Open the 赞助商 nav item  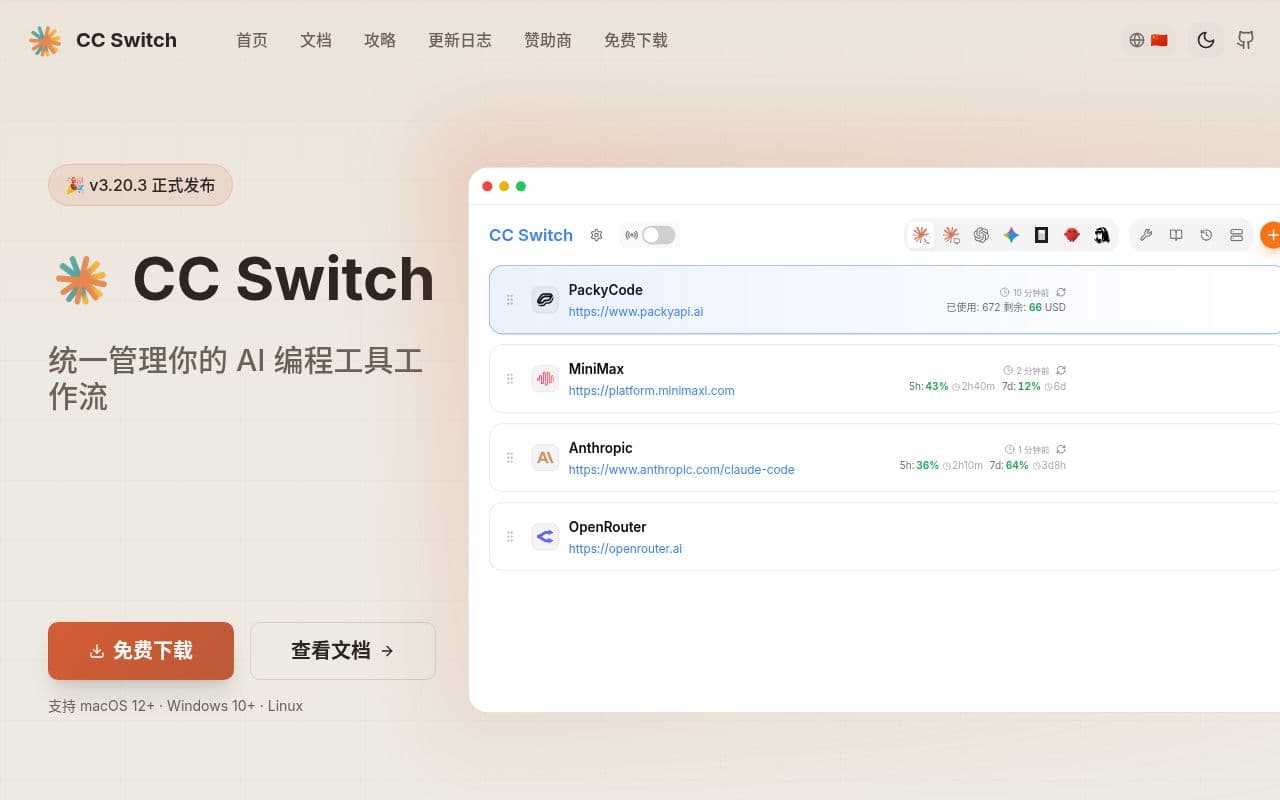pos(548,40)
